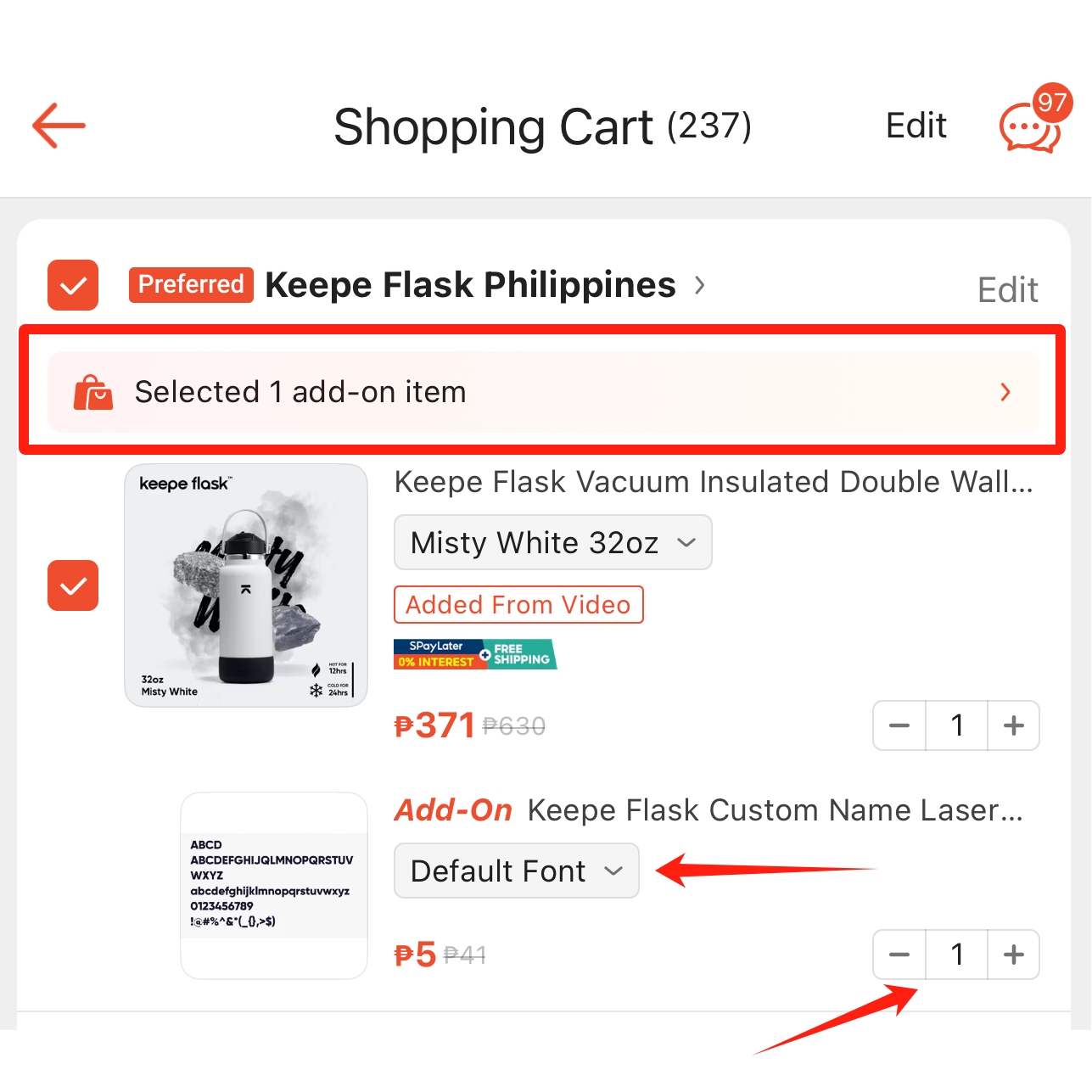Open the Default Font variation dropdown
1092x1092 pixels.
tap(517, 871)
